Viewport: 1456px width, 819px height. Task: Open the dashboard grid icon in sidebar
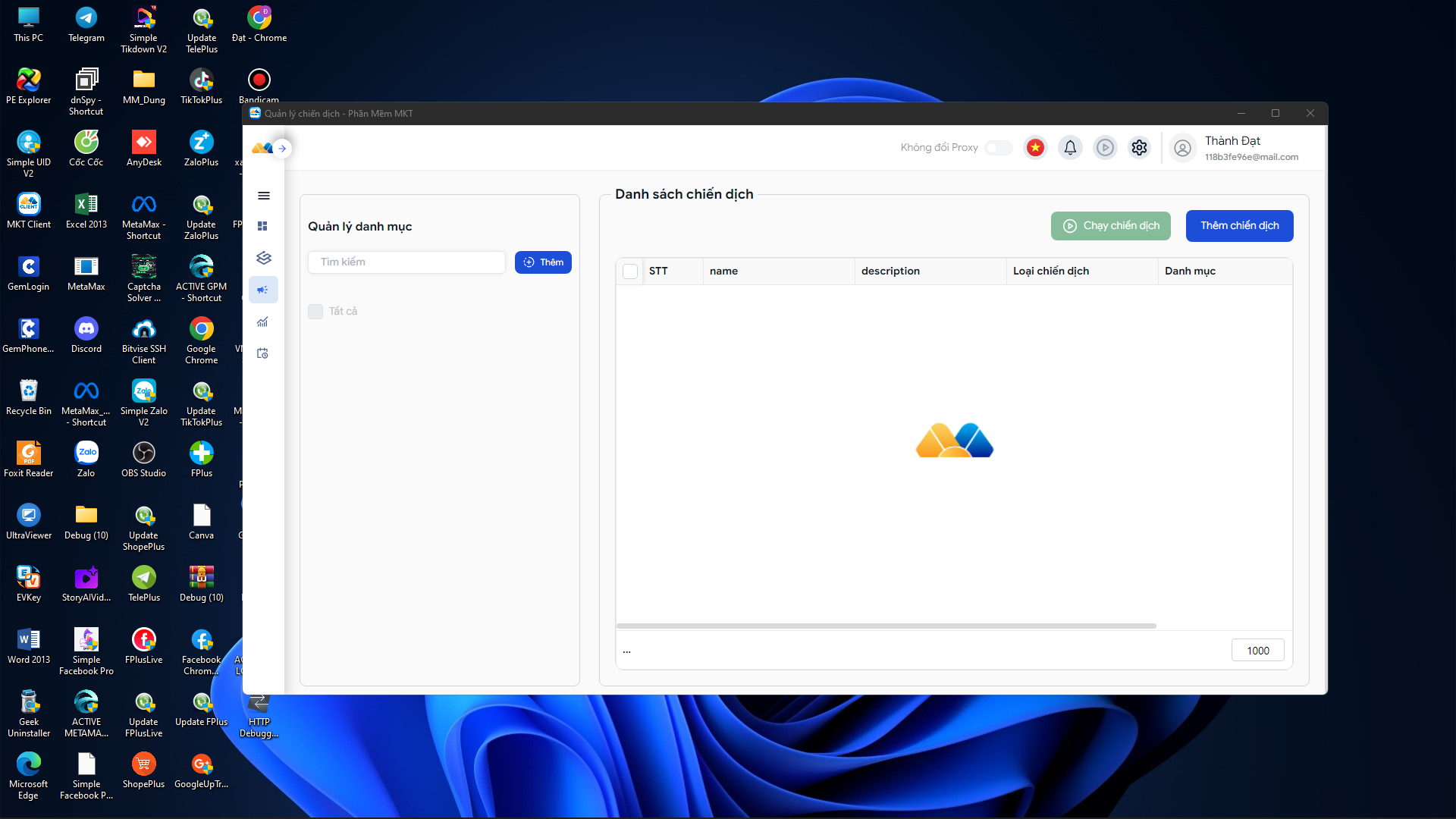pyautogui.click(x=263, y=226)
